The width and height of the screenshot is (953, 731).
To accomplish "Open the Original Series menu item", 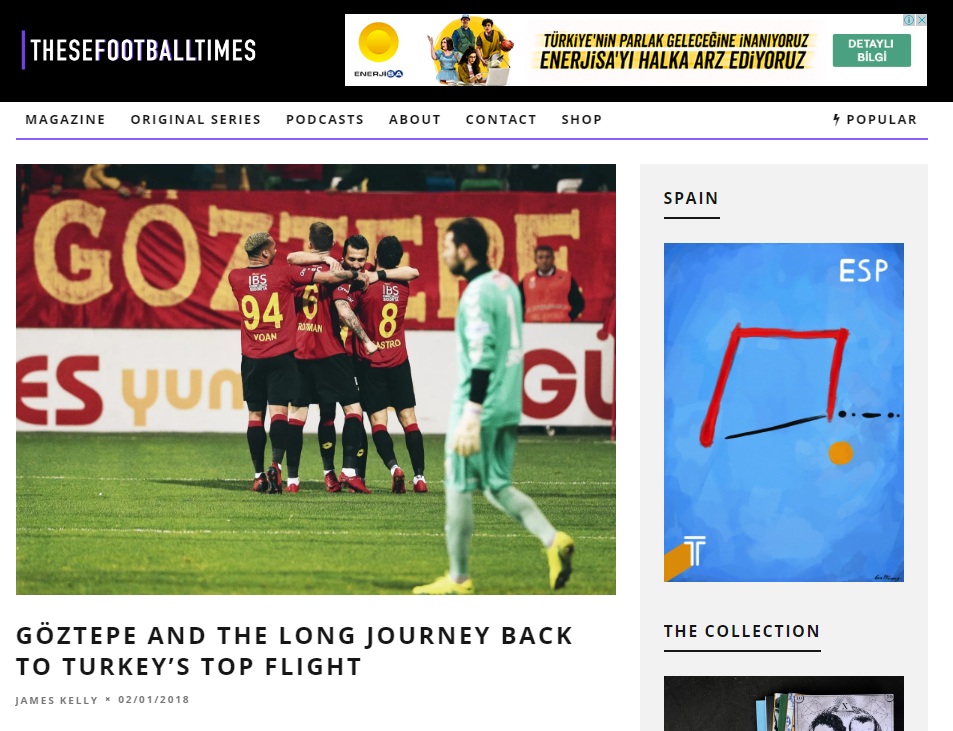I will (x=196, y=119).
